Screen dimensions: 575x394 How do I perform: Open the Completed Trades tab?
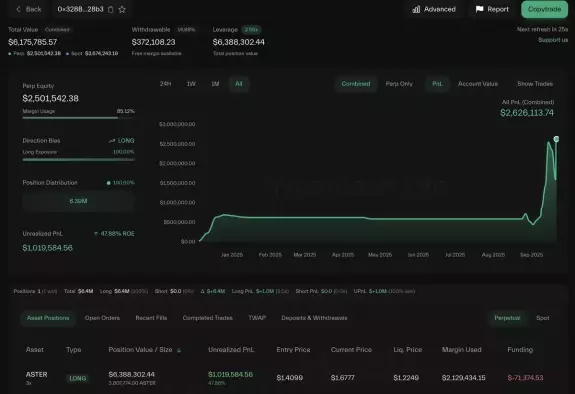pyautogui.click(x=208, y=318)
